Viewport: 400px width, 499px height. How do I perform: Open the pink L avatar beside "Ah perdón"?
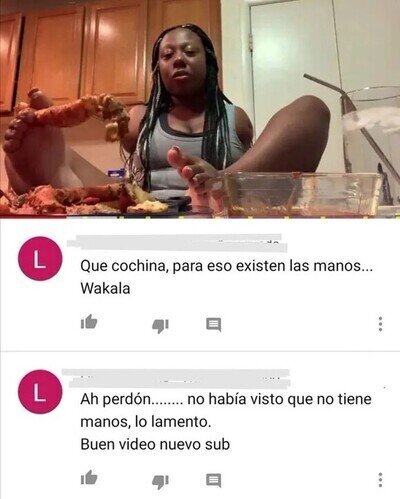[x=40, y=392]
